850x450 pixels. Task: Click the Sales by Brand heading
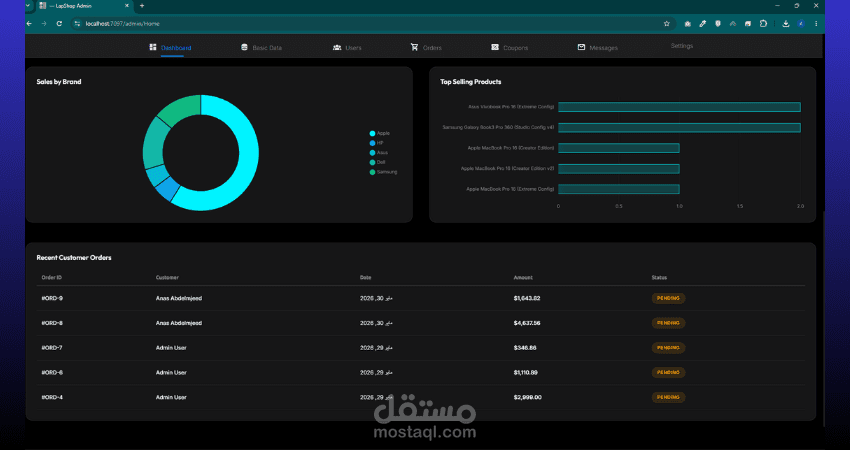pyautogui.click(x=59, y=82)
